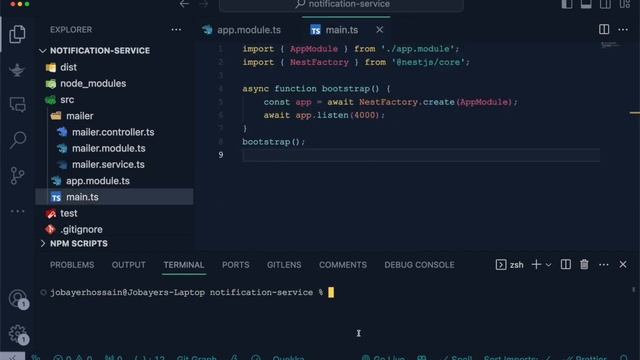Split the terminal pane

[566, 264]
